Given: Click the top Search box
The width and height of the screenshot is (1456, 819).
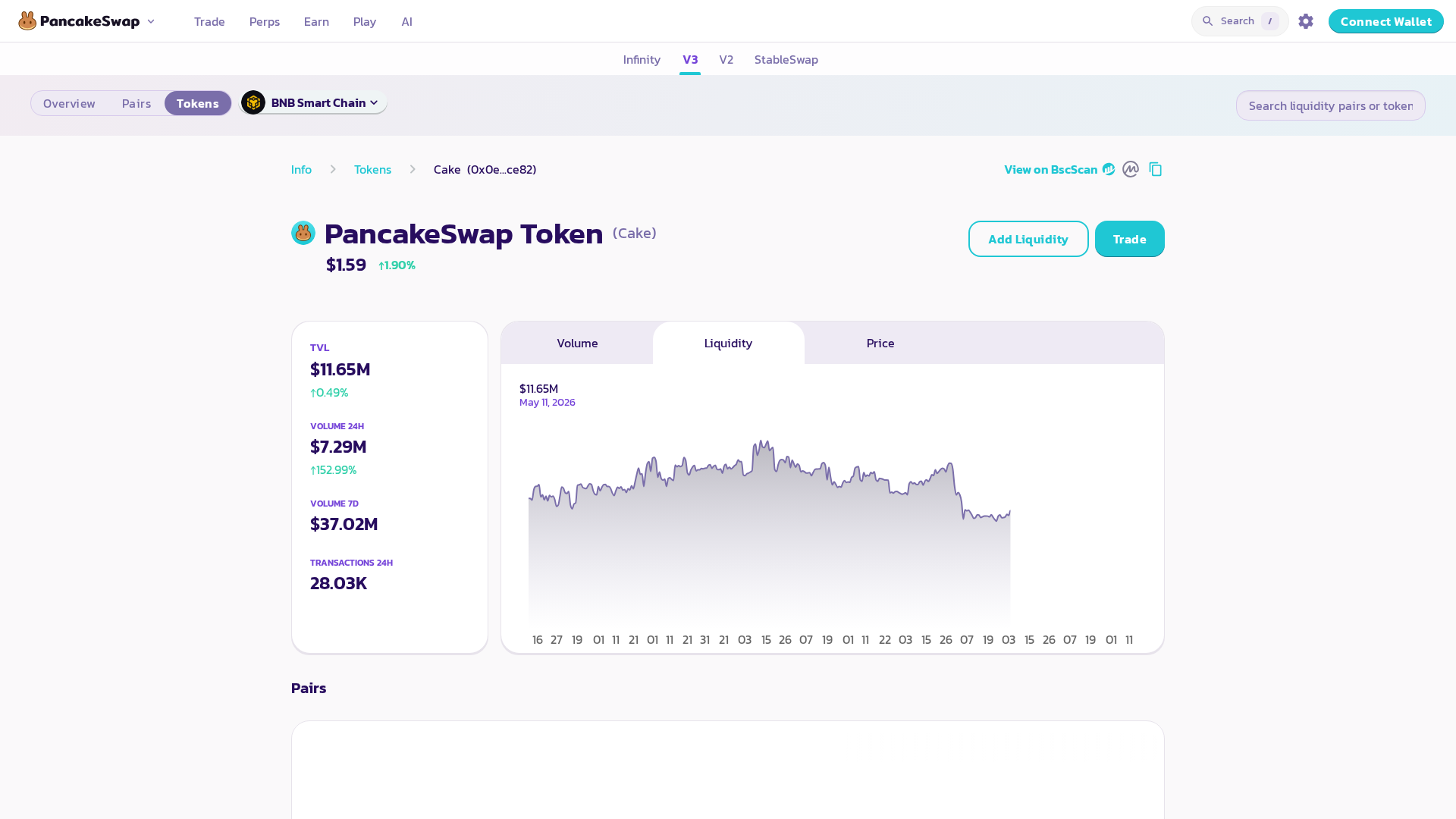Looking at the screenshot, I should 1240,21.
